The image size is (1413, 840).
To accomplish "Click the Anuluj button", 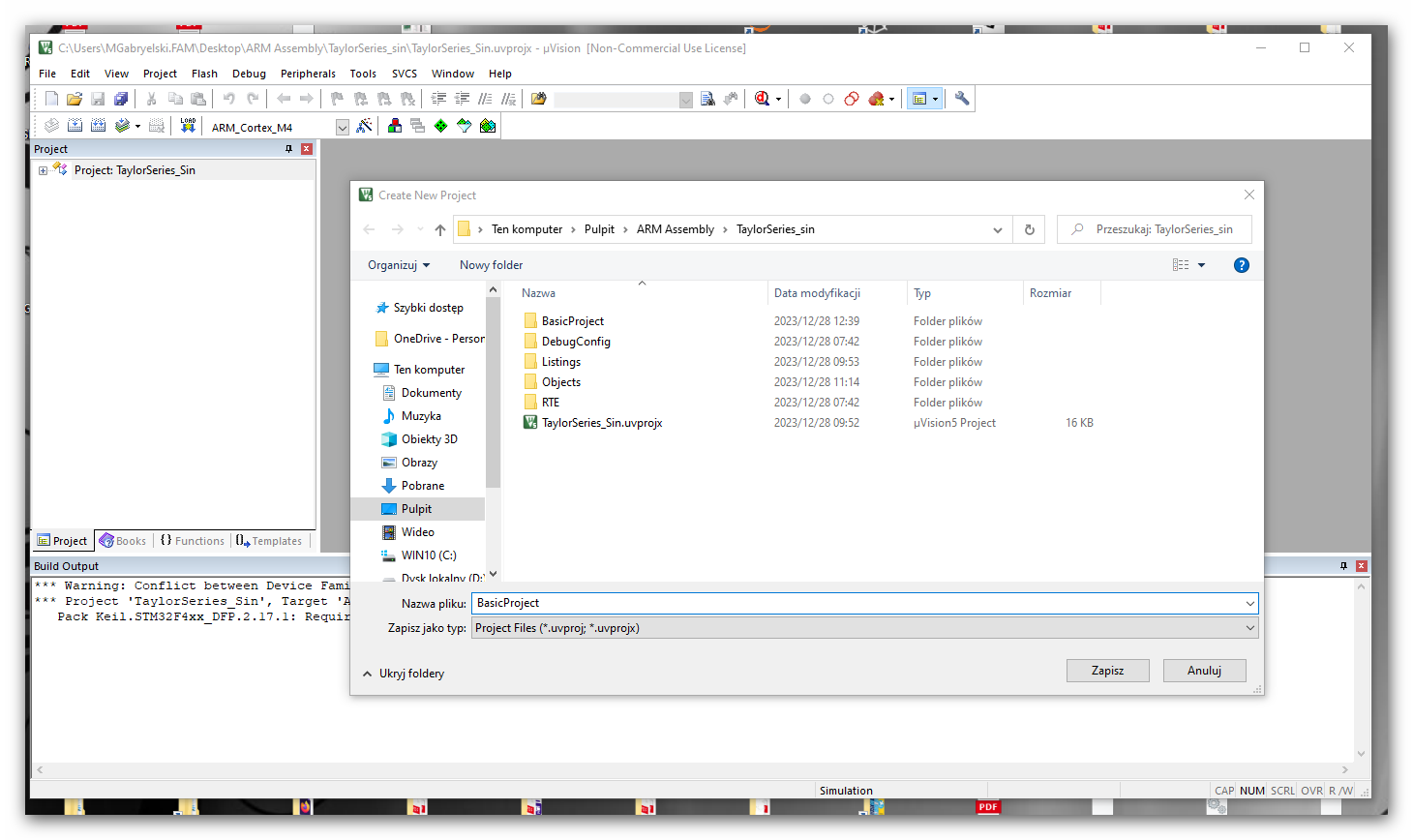I will pos(1205,671).
